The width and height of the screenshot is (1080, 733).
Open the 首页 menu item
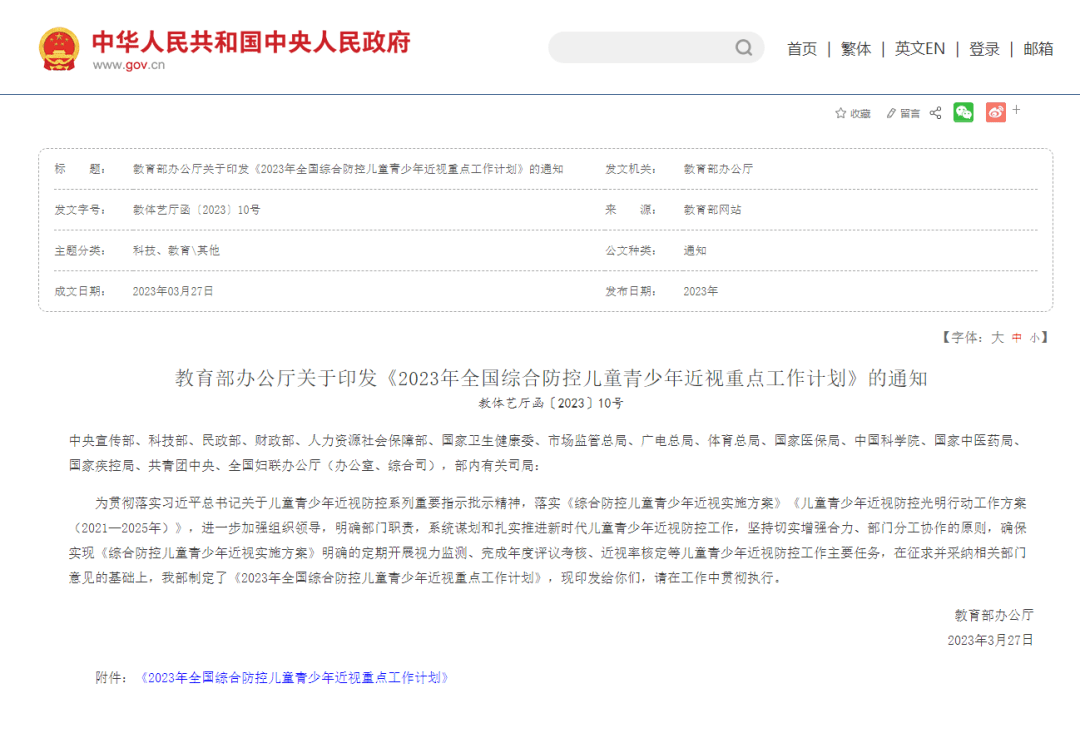tap(802, 47)
